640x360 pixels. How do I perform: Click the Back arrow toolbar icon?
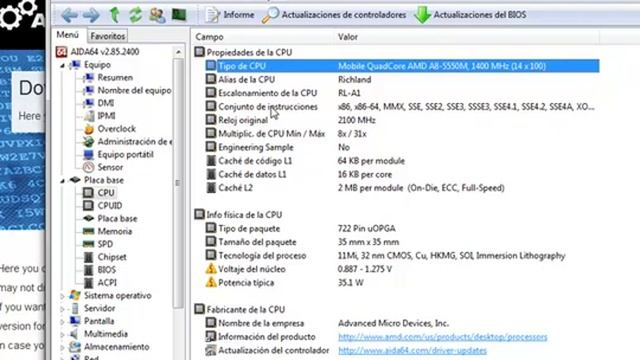(69, 15)
